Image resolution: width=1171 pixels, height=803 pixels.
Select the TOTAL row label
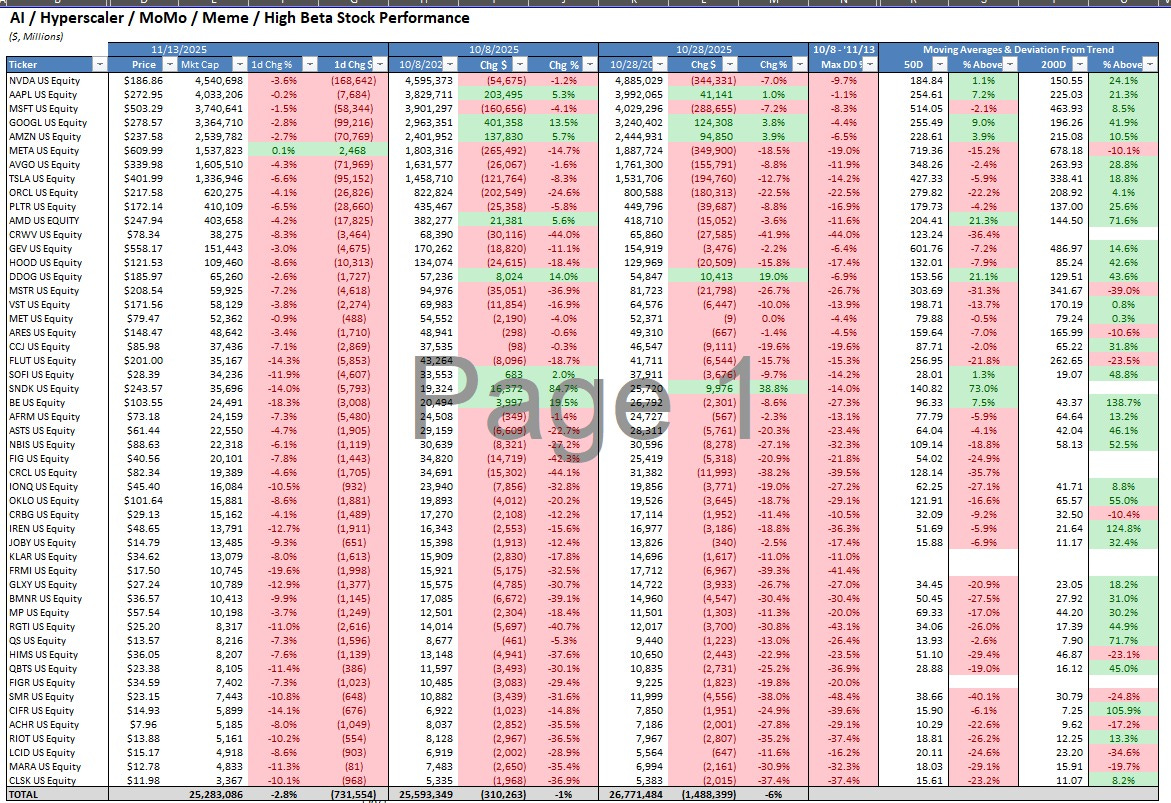coord(58,795)
